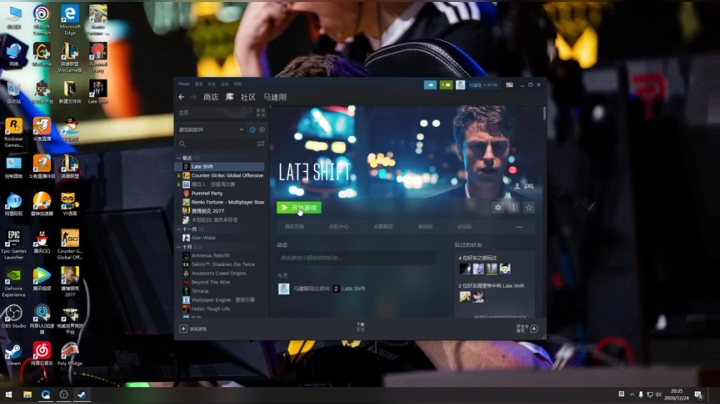Screen dimensions: 720x404
Task: Toggle the recent activity clock filter
Action: pos(253,130)
